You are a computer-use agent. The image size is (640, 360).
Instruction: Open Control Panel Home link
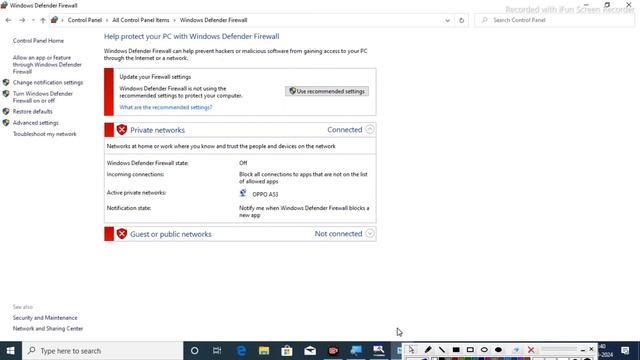tap(38, 41)
